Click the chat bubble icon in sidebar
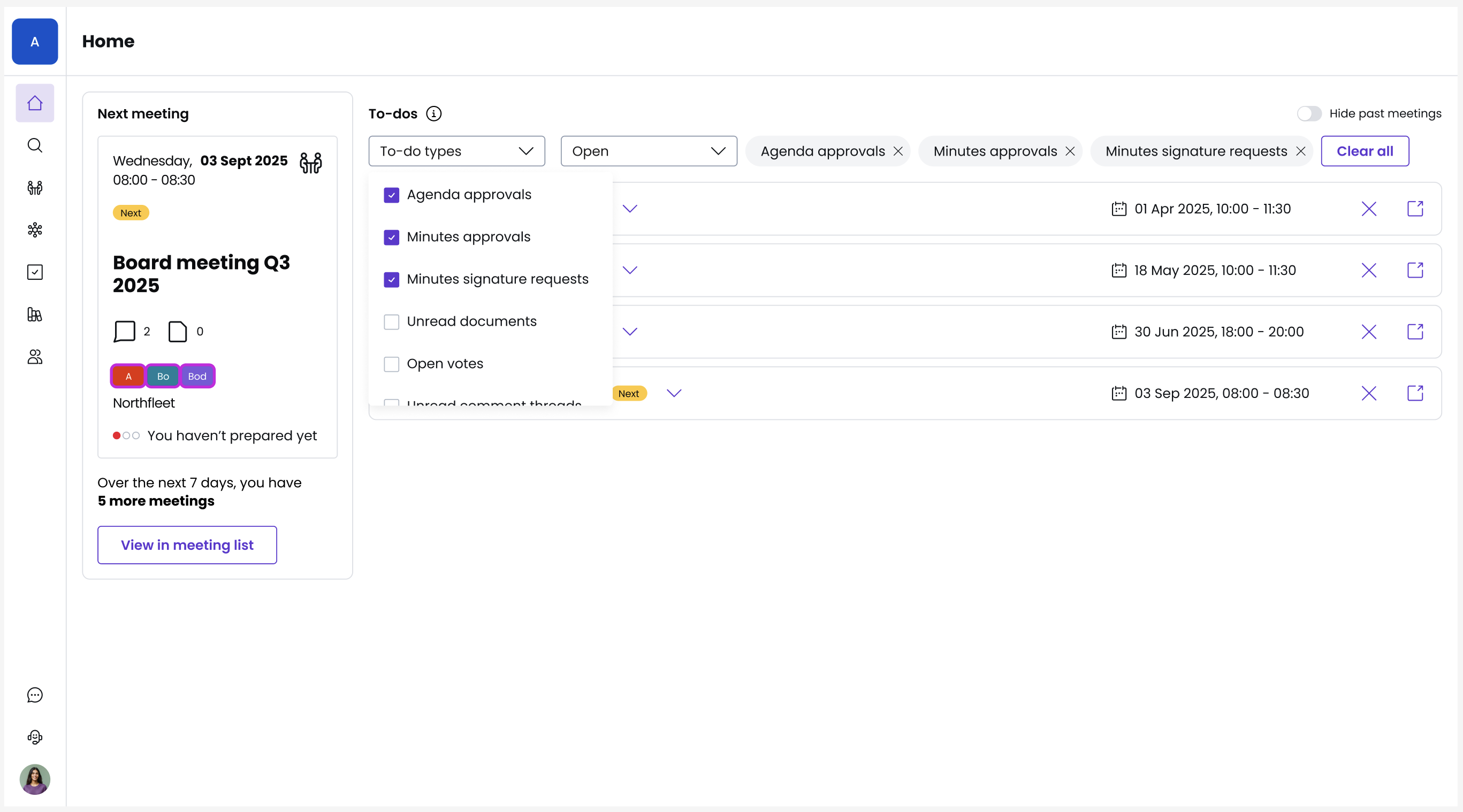 (x=35, y=695)
